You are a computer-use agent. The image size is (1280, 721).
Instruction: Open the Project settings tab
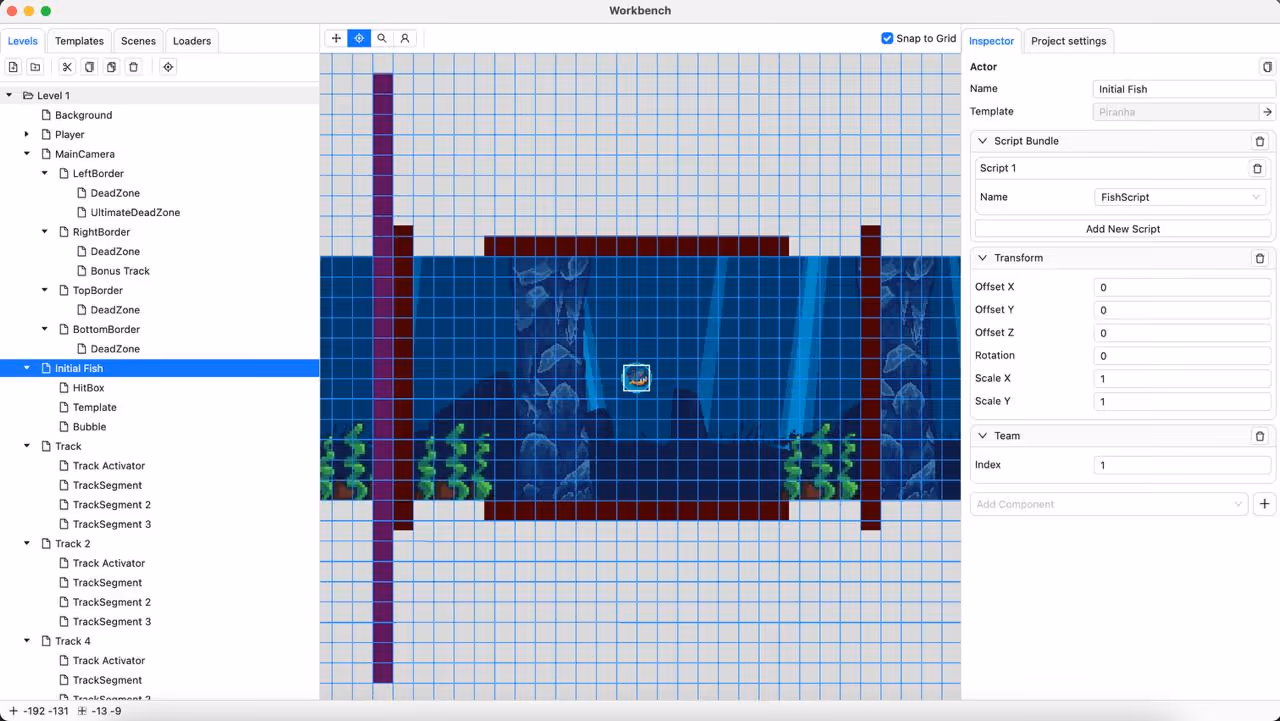pyautogui.click(x=1068, y=41)
